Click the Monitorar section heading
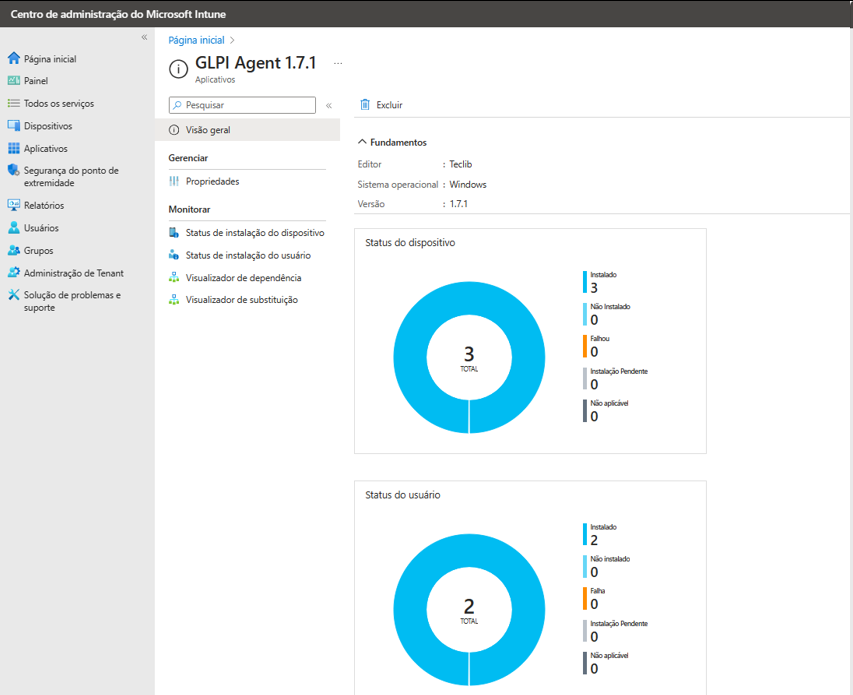Image resolution: width=853 pixels, height=695 pixels. pyautogui.click(x=189, y=209)
